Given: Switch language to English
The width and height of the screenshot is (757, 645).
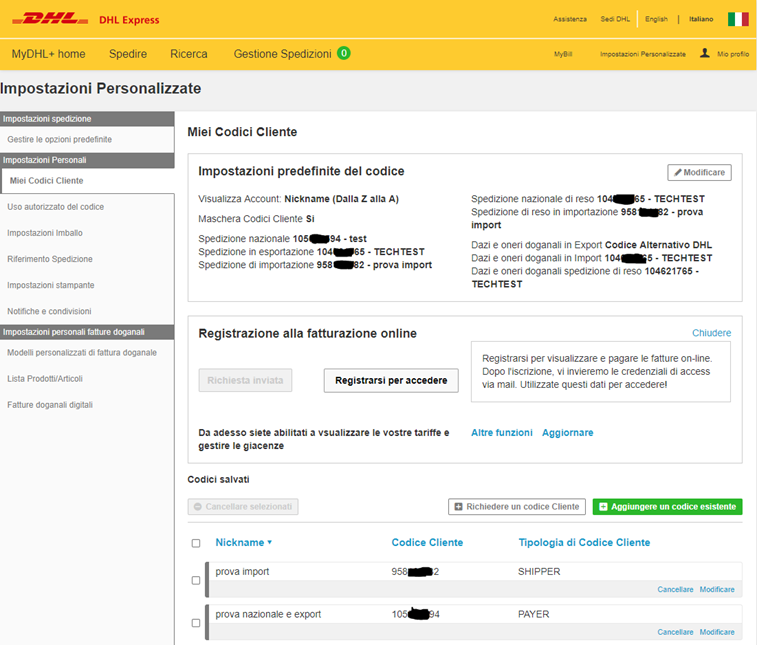Looking at the screenshot, I should 656,19.
